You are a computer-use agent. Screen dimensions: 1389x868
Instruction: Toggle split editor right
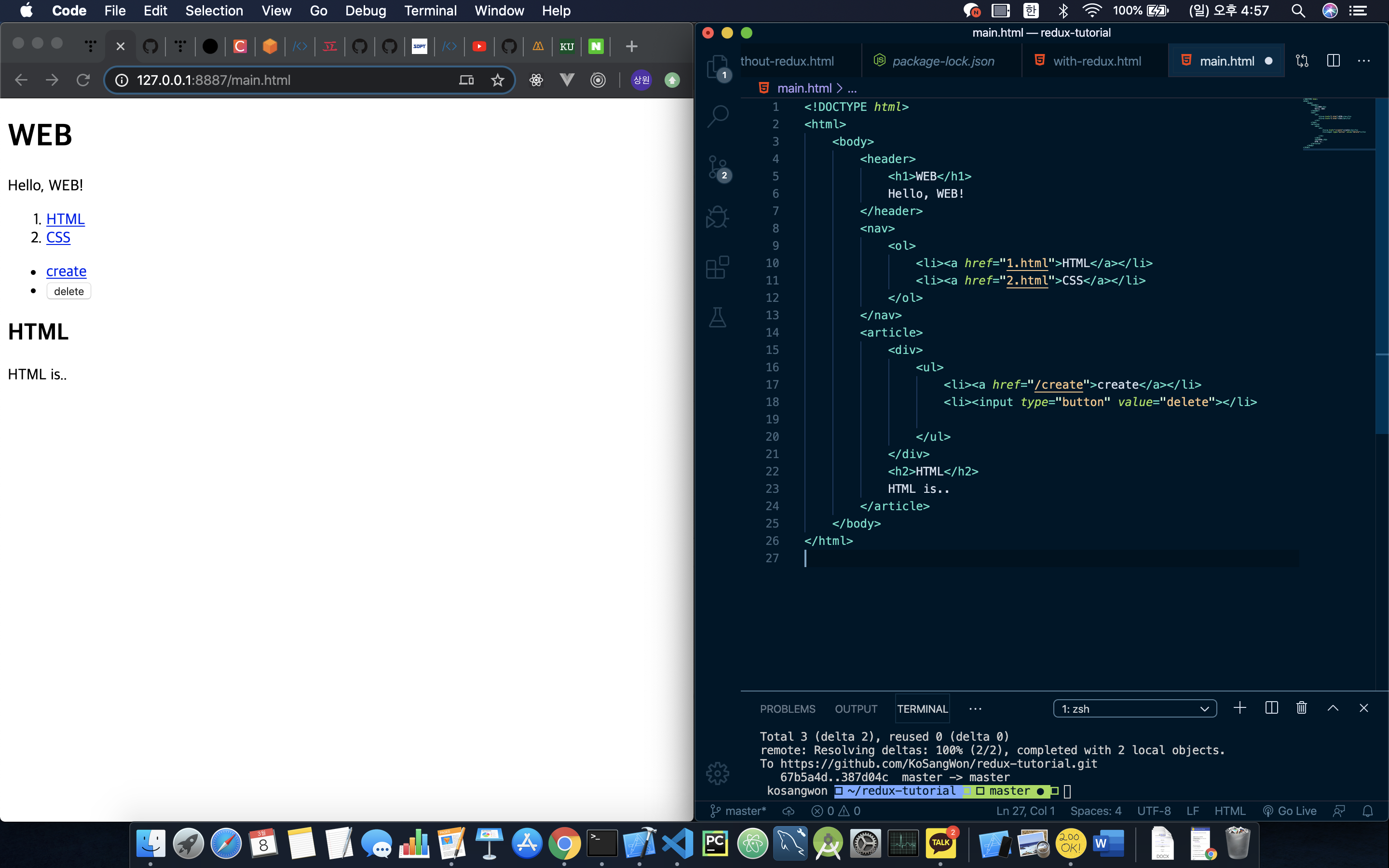coord(1333,61)
